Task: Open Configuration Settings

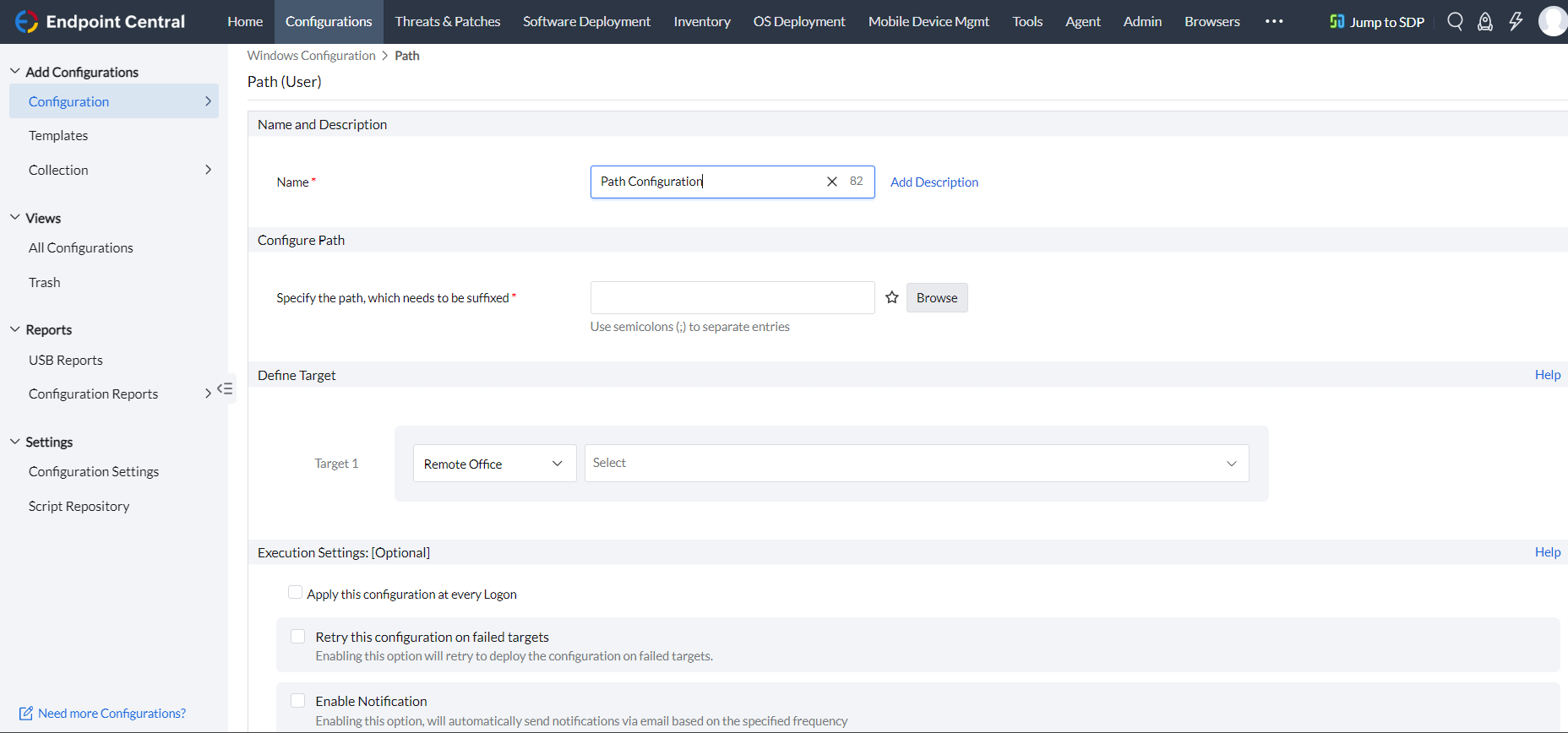Action: coord(94,471)
